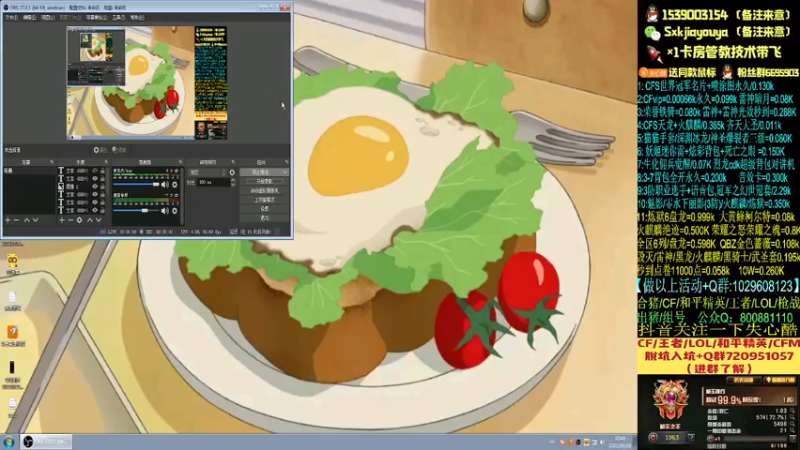Open the Scene Collection menu in OBS
800x450 pixels.
[96, 17]
